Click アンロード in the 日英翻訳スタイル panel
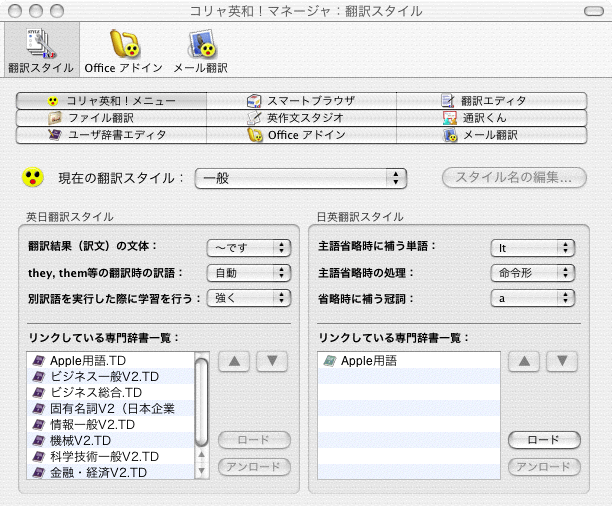612x506 pixels. [x=544, y=467]
